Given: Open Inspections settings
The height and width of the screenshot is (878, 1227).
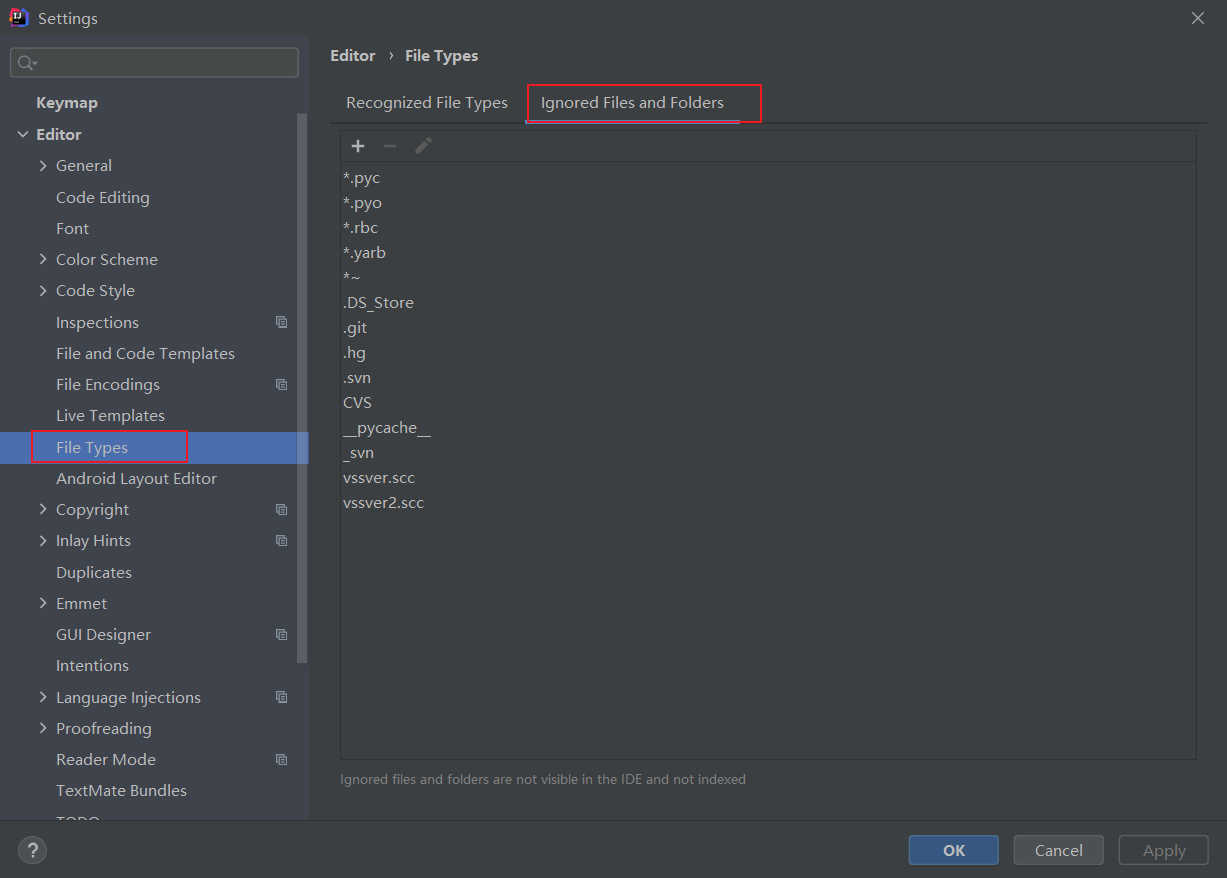Looking at the screenshot, I should click(97, 322).
